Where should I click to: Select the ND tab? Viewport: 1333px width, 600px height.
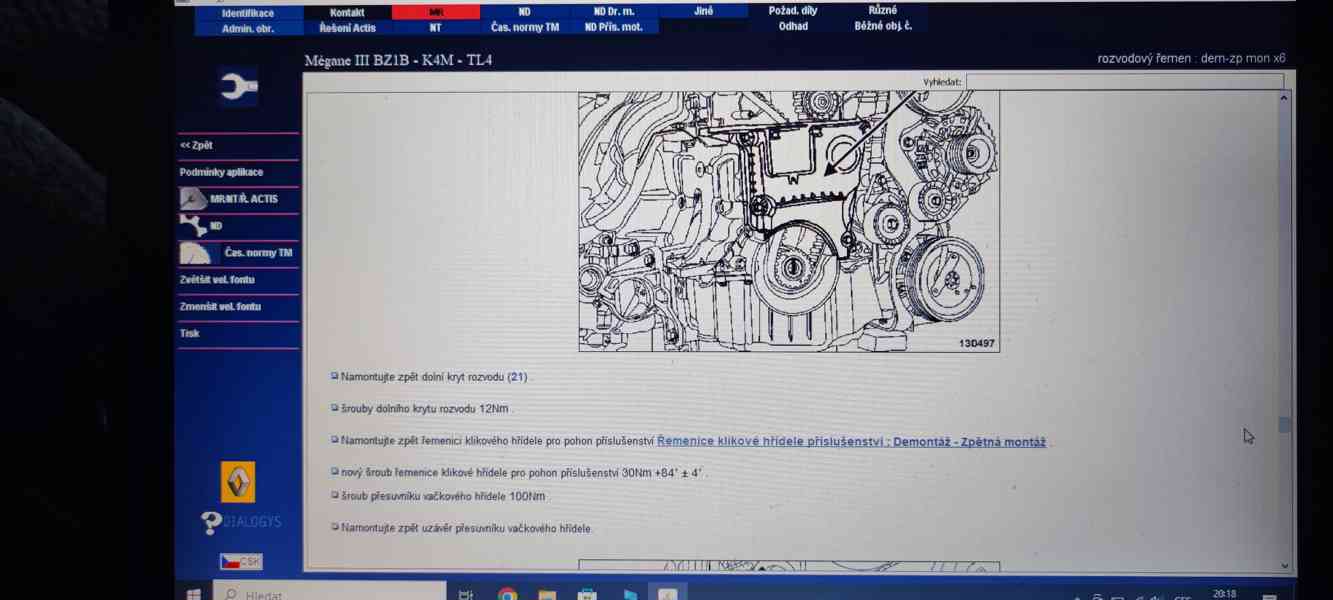tap(525, 13)
